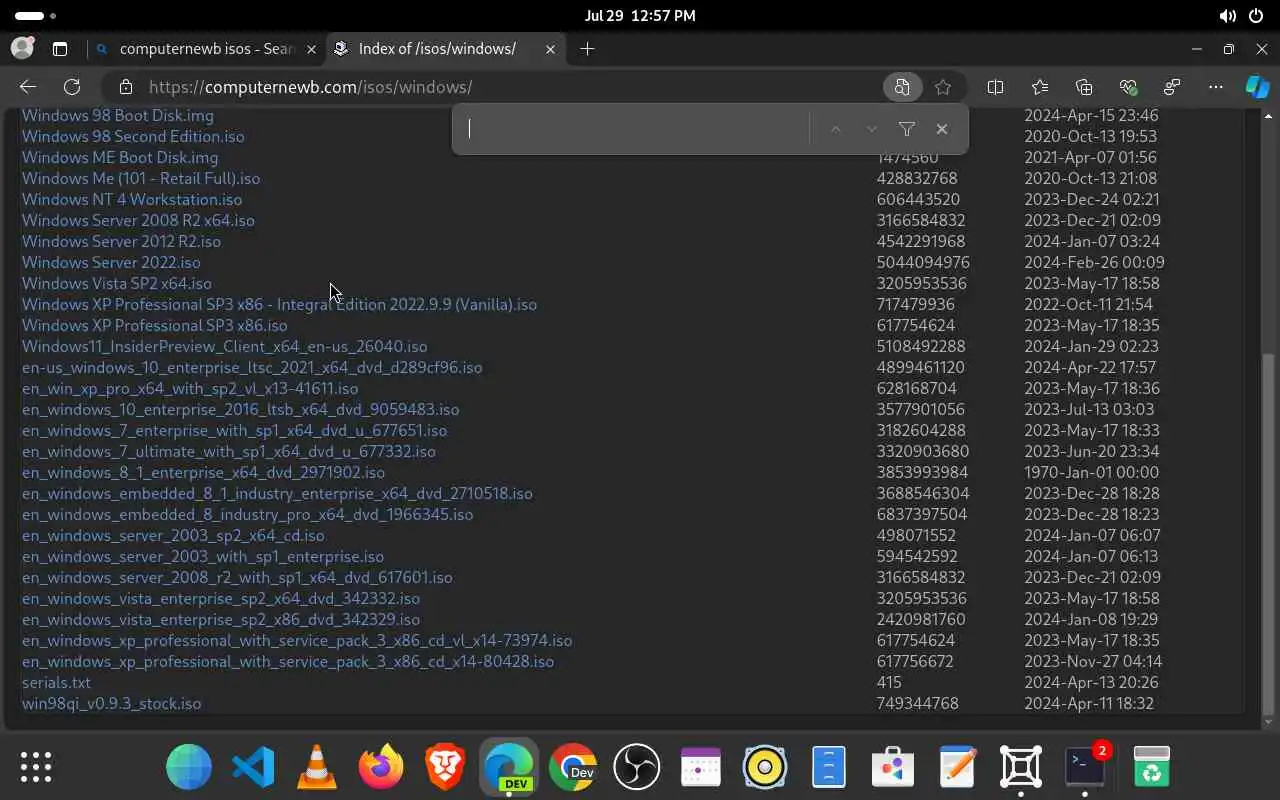
Task: Click file size 5044094976
Action: click(923, 262)
